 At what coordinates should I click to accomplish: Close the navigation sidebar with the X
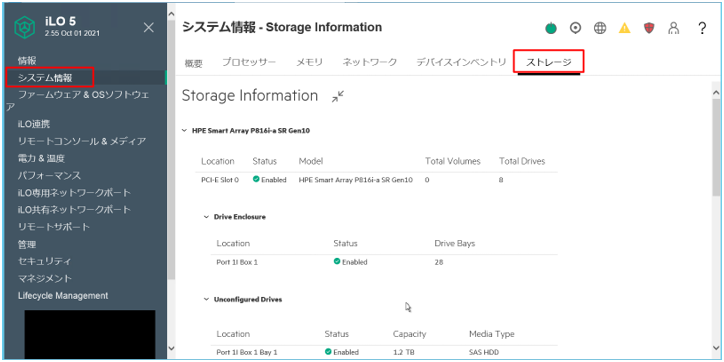coord(149,28)
